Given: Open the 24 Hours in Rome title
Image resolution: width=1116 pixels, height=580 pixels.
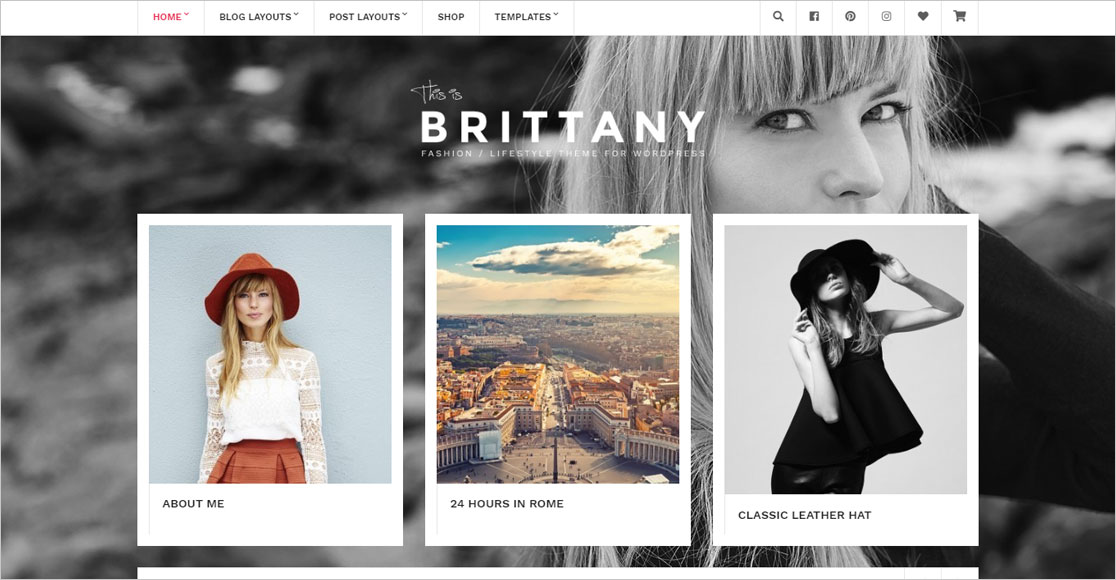Looking at the screenshot, I should coord(507,504).
